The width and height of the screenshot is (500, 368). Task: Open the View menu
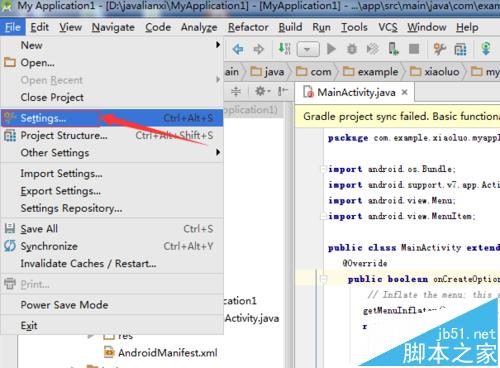(x=71, y=27)
